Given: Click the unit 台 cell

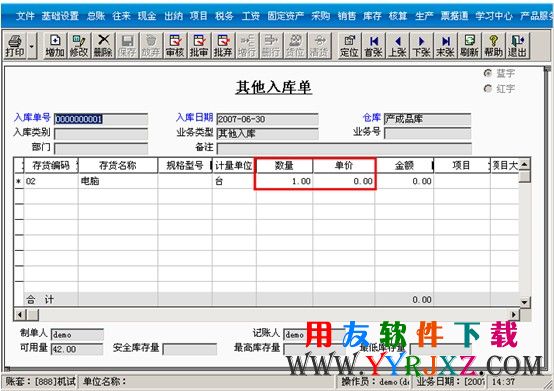Looking at the screenshot, I should coord(234,181).
